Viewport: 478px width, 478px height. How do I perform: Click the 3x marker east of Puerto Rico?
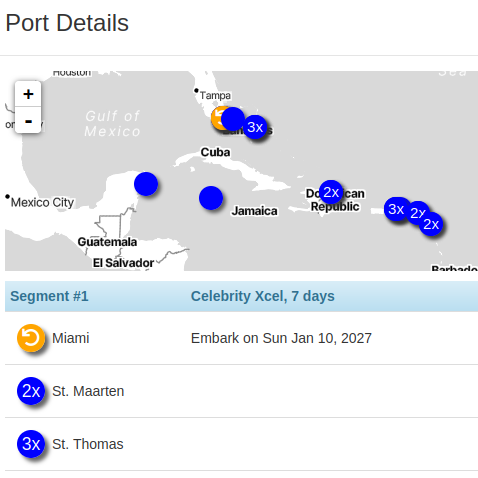[x=396, y=209]
